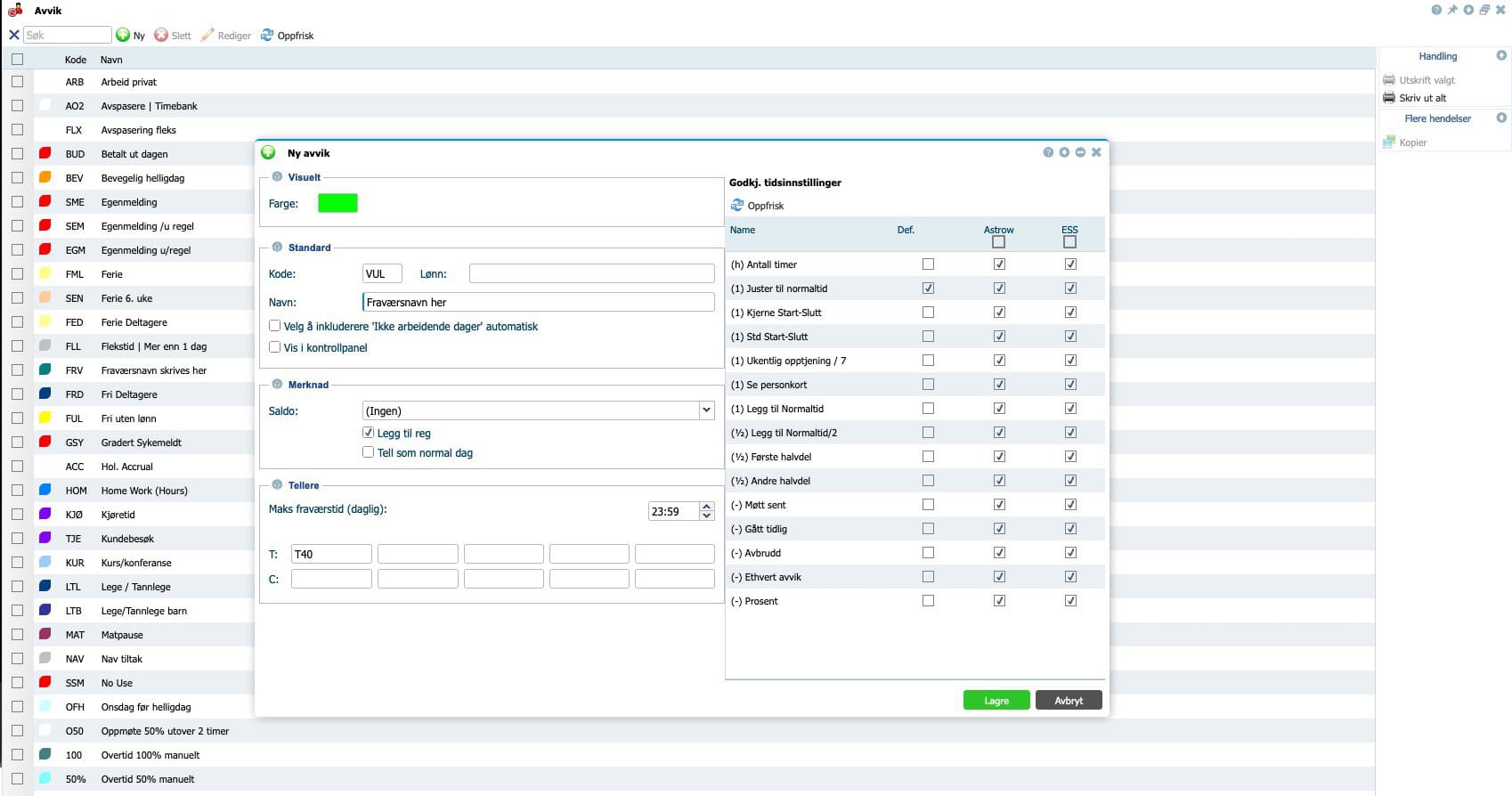The width and height of the screenshot is (1512, 796).
Task: Check Tell som normal dag
Action: [x=368, y=452]
